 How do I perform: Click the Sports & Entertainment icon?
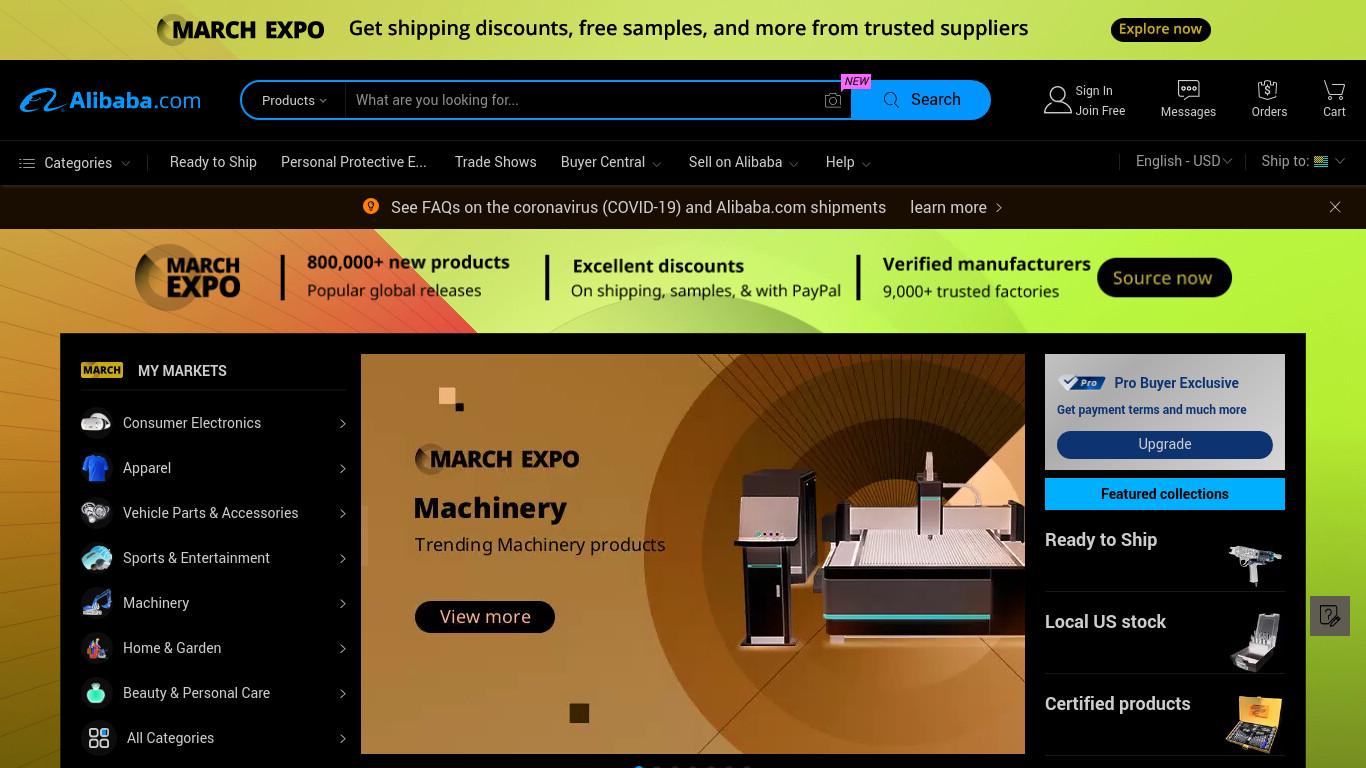(96, 558)
